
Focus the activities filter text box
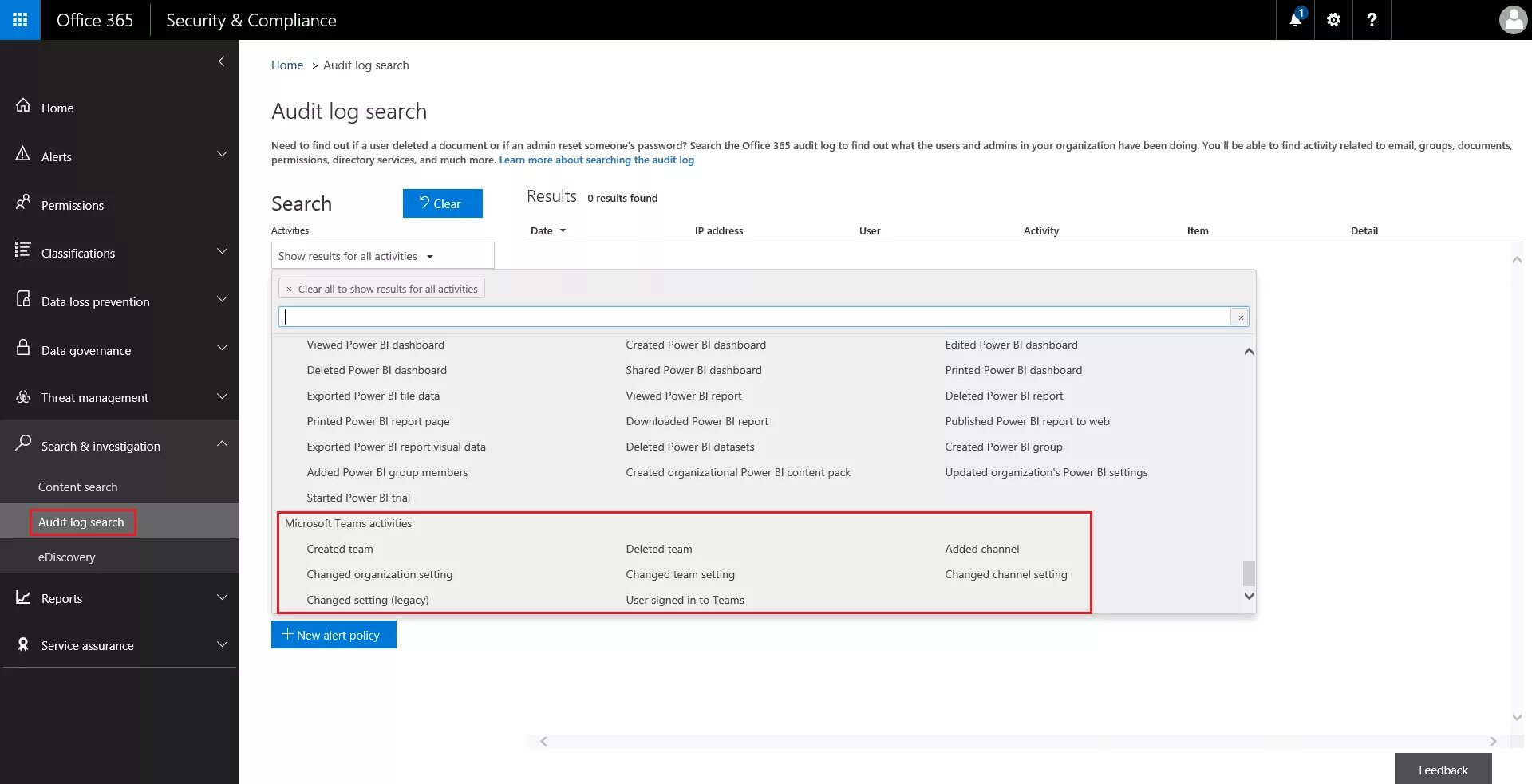tap(754, 317)
